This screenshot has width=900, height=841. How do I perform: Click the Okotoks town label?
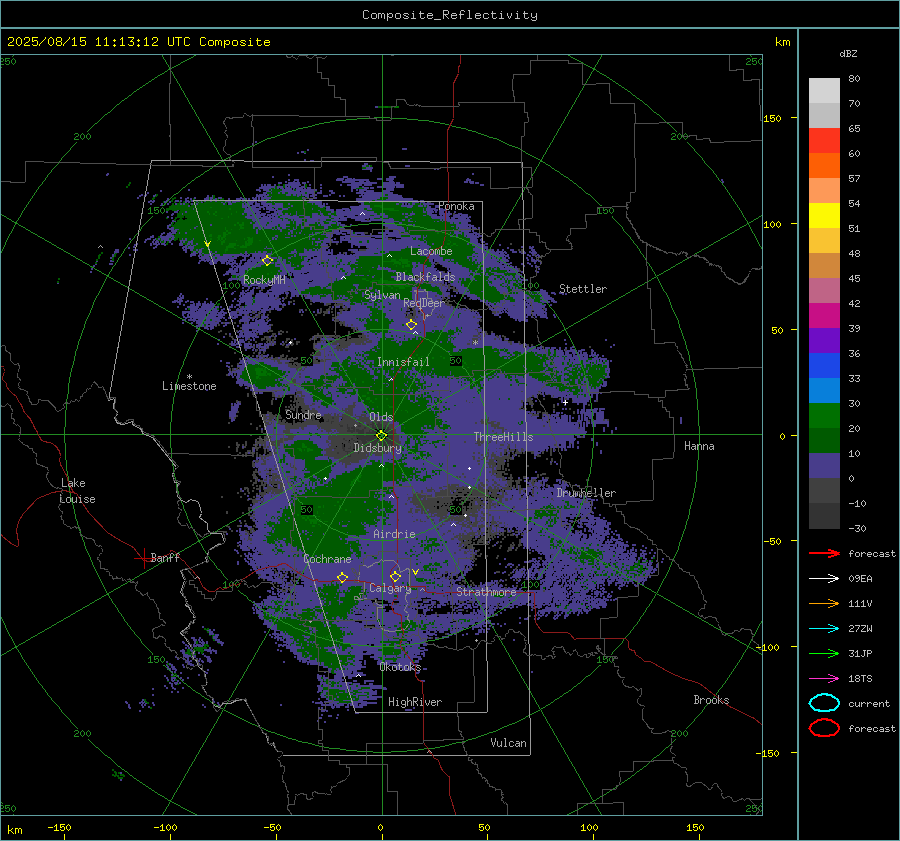[x=400, y=667]
